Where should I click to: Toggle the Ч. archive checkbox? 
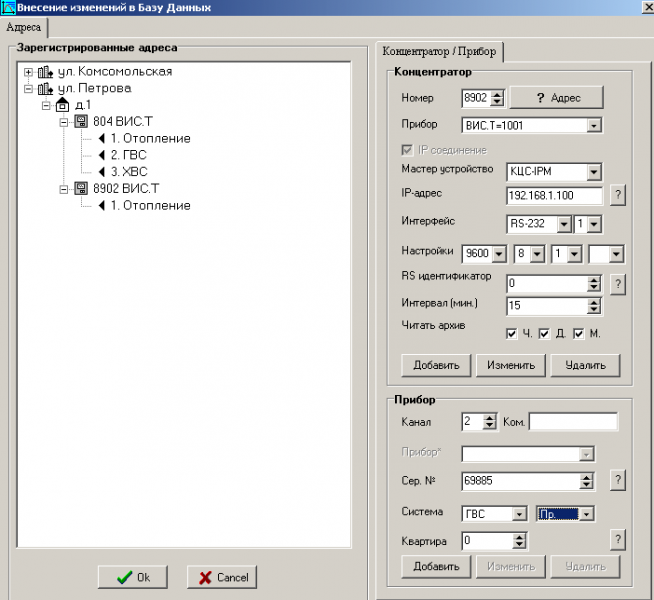[511, 334]
